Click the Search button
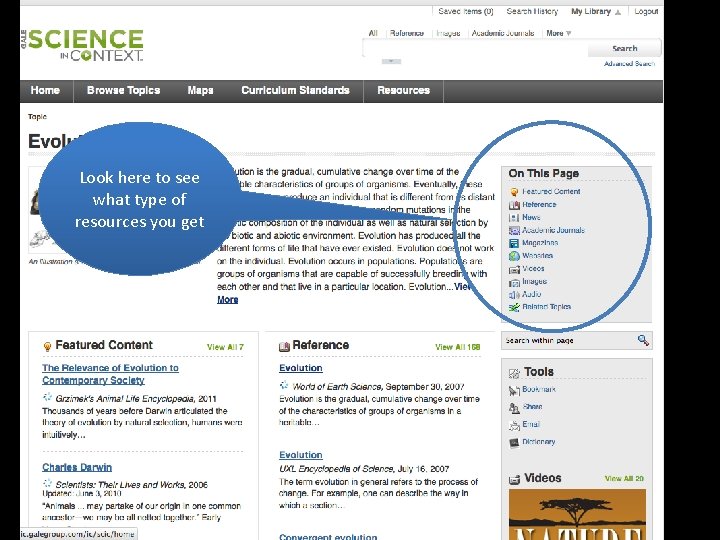Viewport: 720px width, 540px height. pyautogui.click(x=624, y=48)
